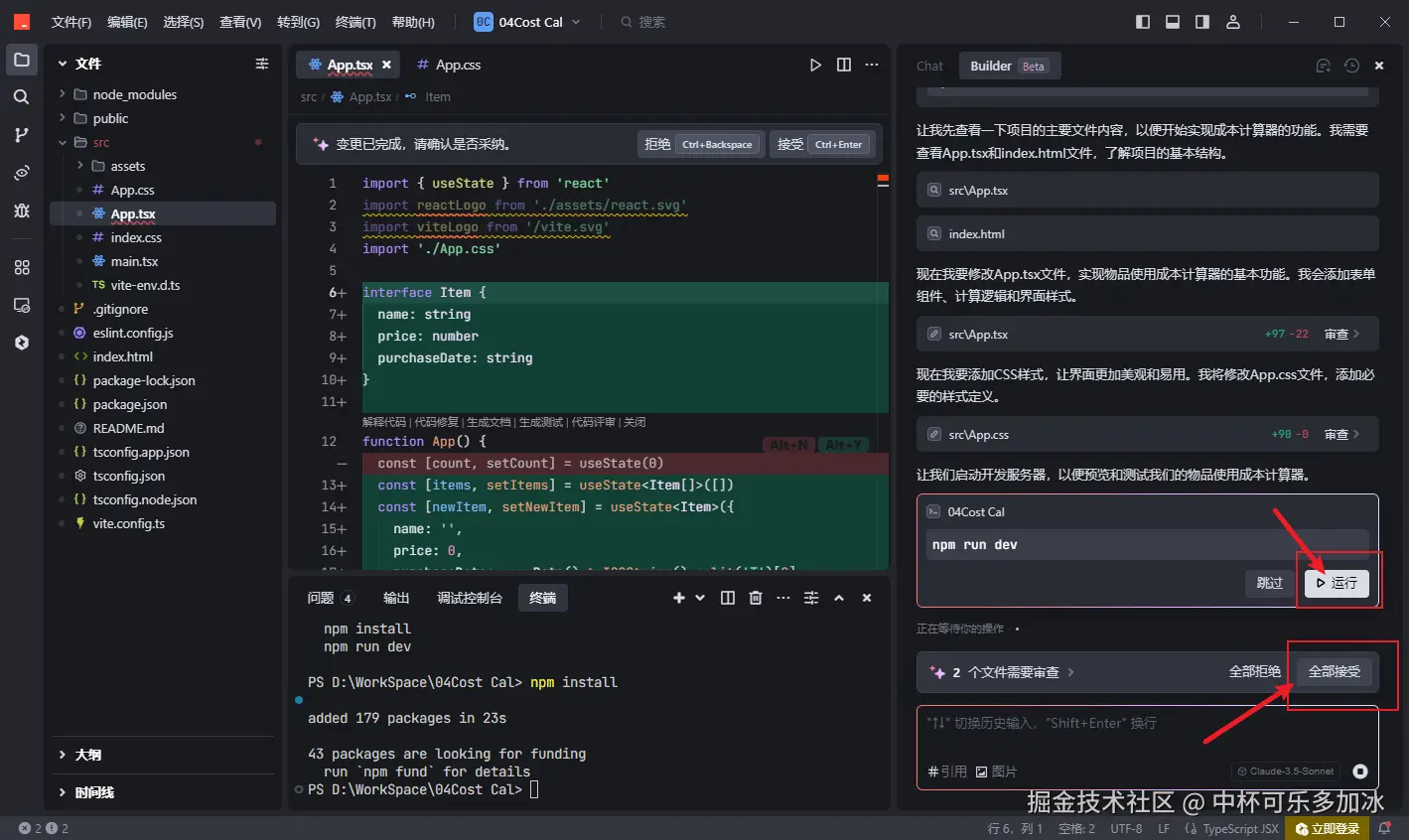1409x840 pixels.
Task: Open notifications bell in status bar
Action: coord(1386,828)
